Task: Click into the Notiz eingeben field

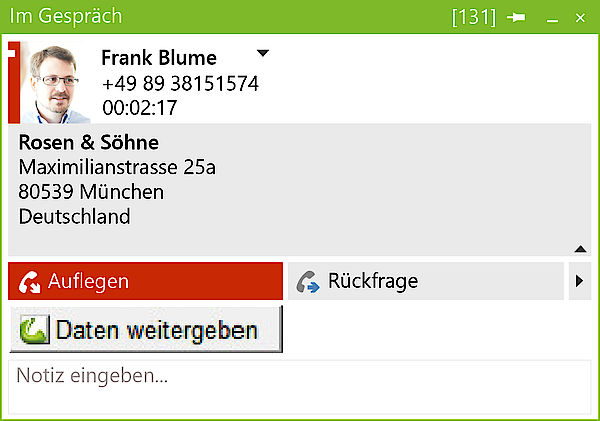Action: point(300,387)
